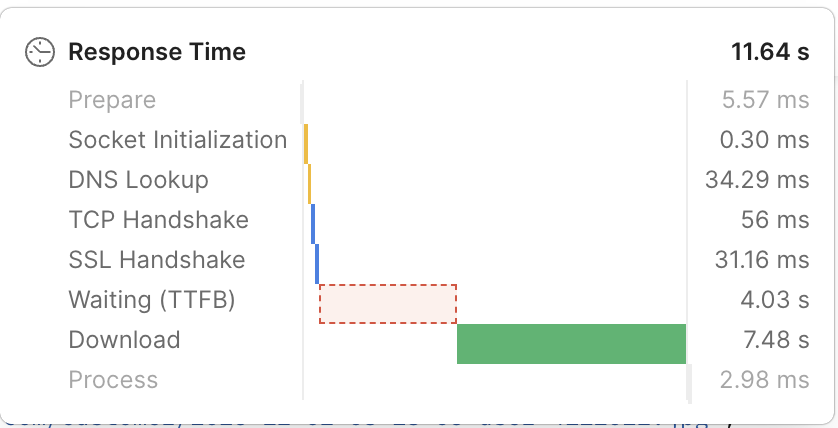The width and height of the screenshot is (838, 428).
Task: Click the 7.48 s Download value
Action: click(x=777, y=340)
